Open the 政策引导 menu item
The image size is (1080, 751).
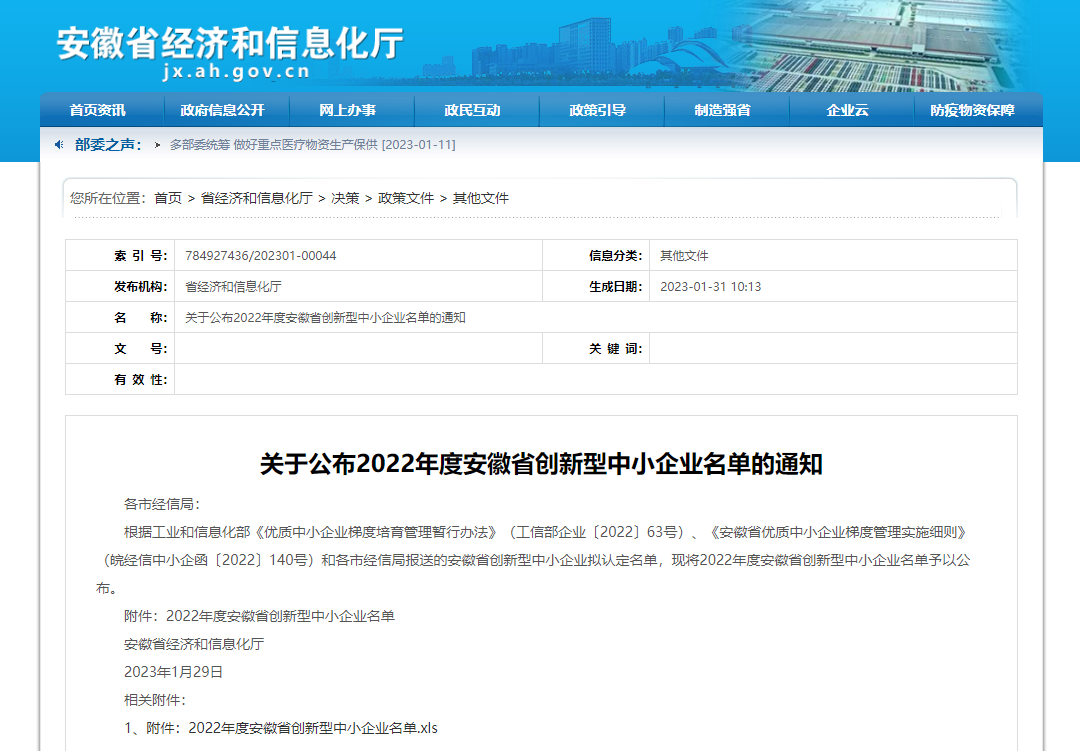coord(601,111)
